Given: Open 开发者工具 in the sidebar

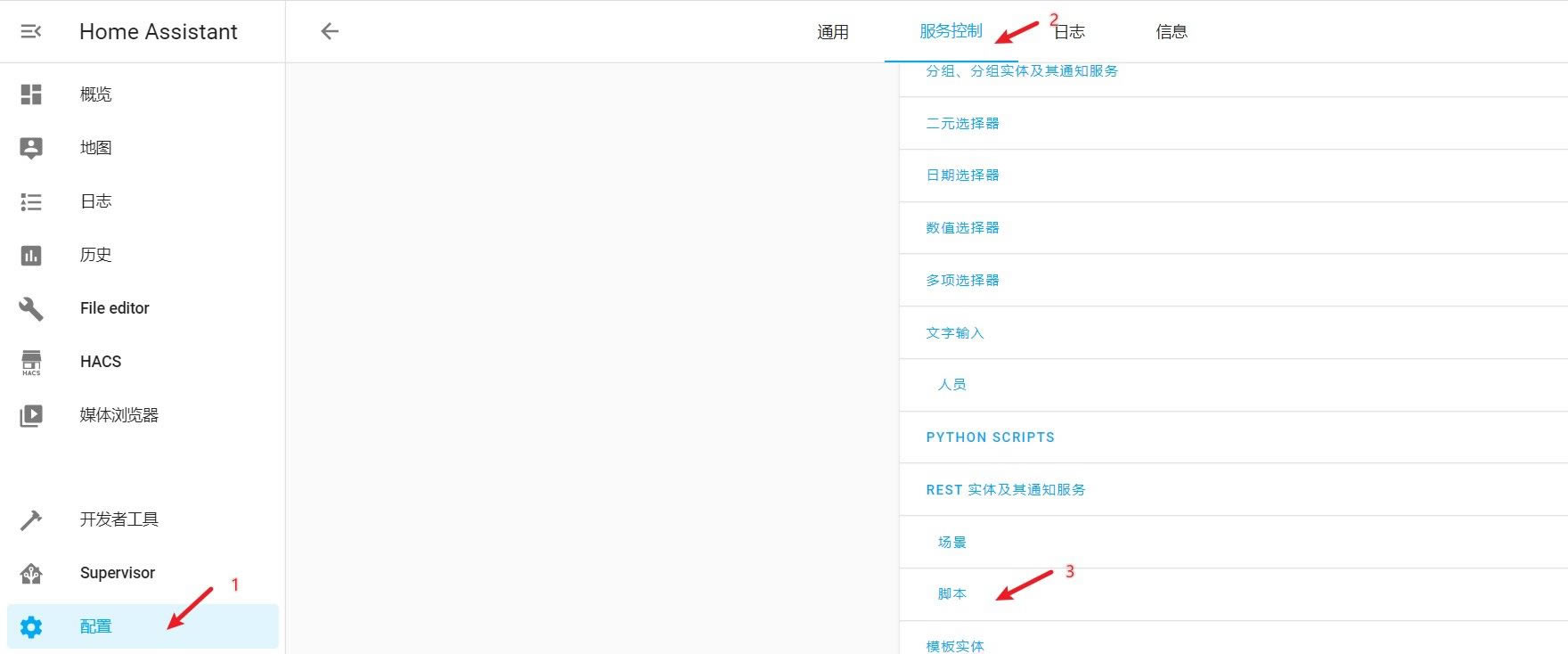Looking at the screenshot, I should pos(143,519).
